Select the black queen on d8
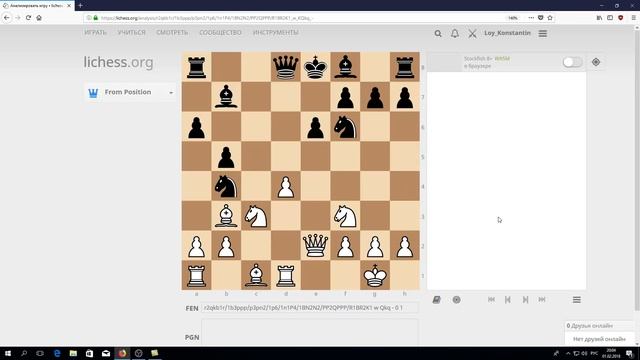This screenshot has height=360, width=640. [286, 67]
